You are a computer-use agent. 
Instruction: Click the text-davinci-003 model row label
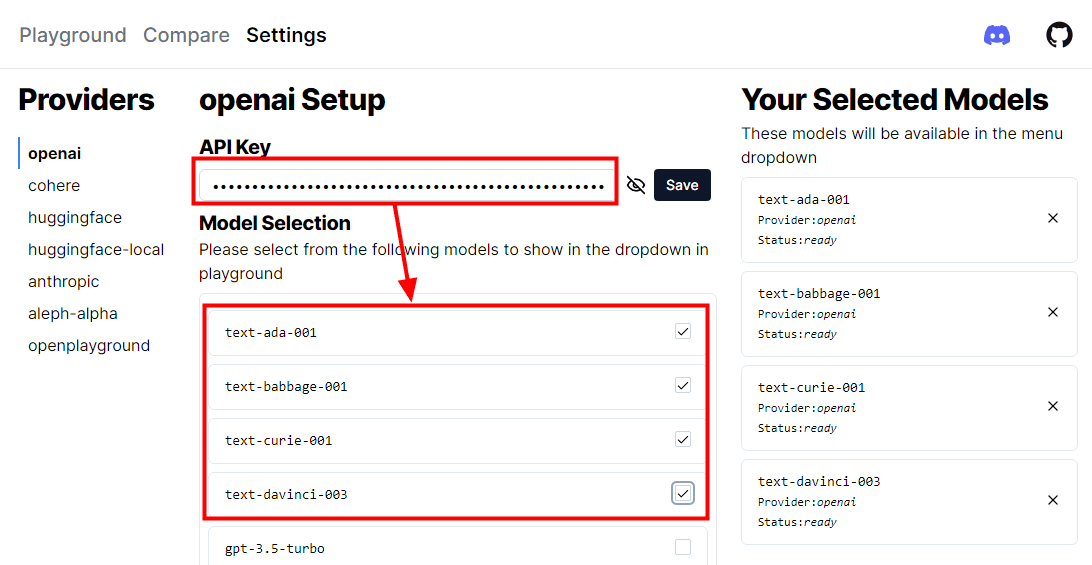(x=286, y=495)
